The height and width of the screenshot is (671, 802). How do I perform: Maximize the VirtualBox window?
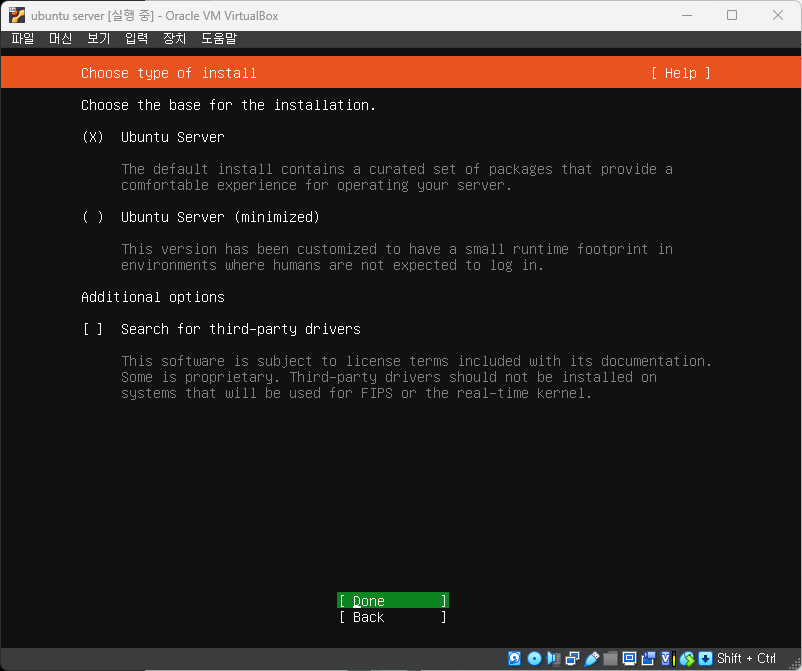pos(732,15)
